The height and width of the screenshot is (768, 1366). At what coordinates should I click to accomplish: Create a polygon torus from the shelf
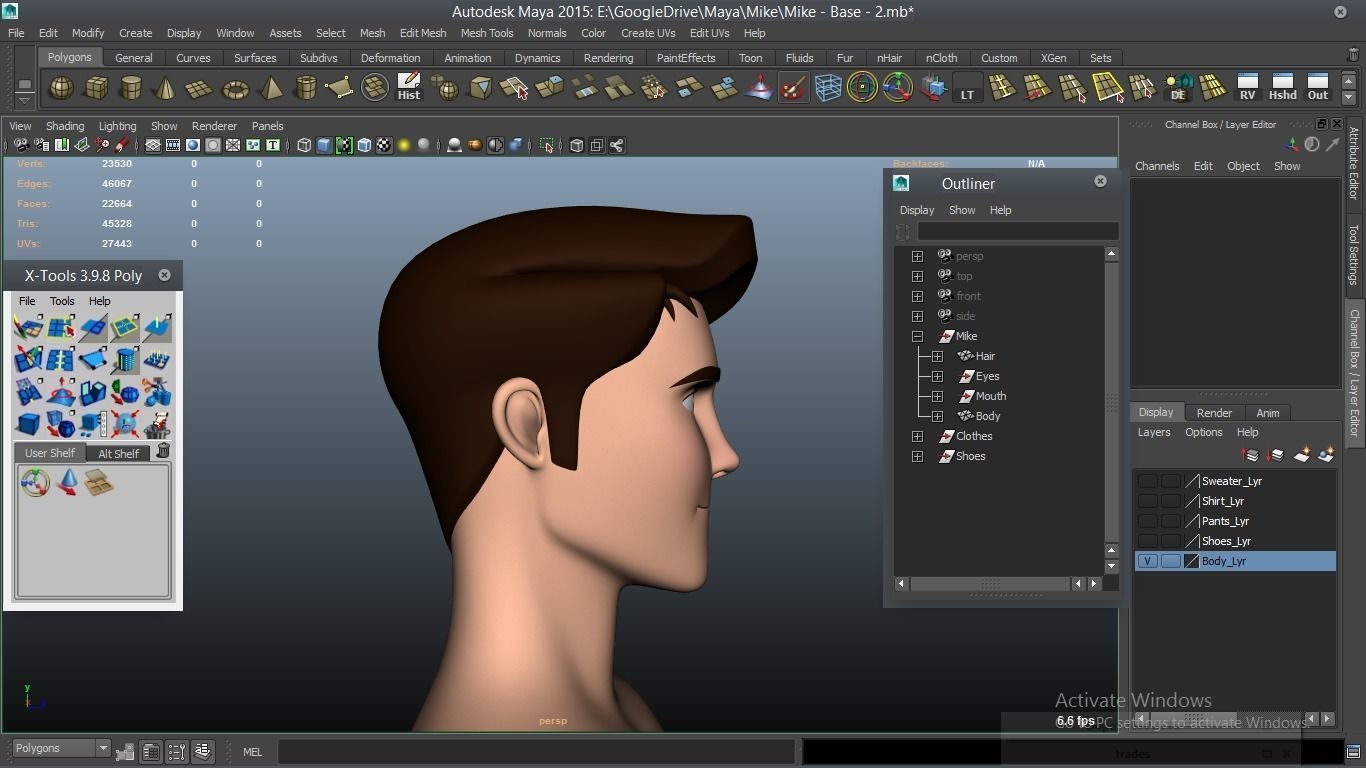(235, 88)
